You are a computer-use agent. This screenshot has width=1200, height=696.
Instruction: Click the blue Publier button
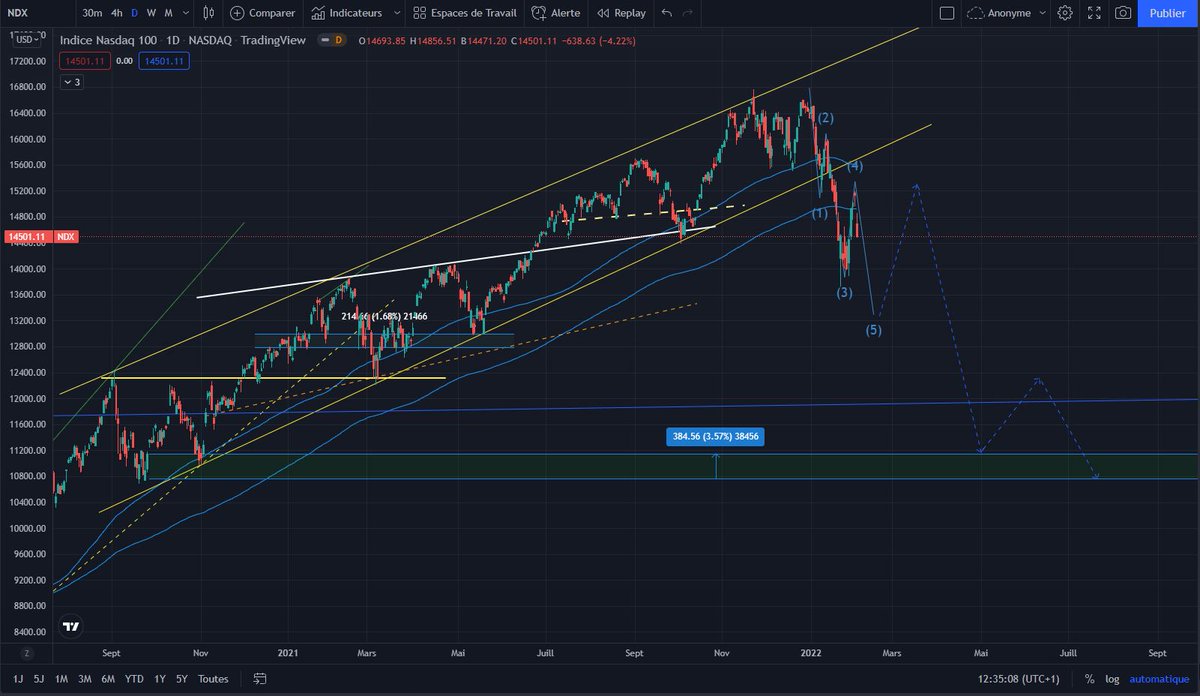click(1168, 13)
